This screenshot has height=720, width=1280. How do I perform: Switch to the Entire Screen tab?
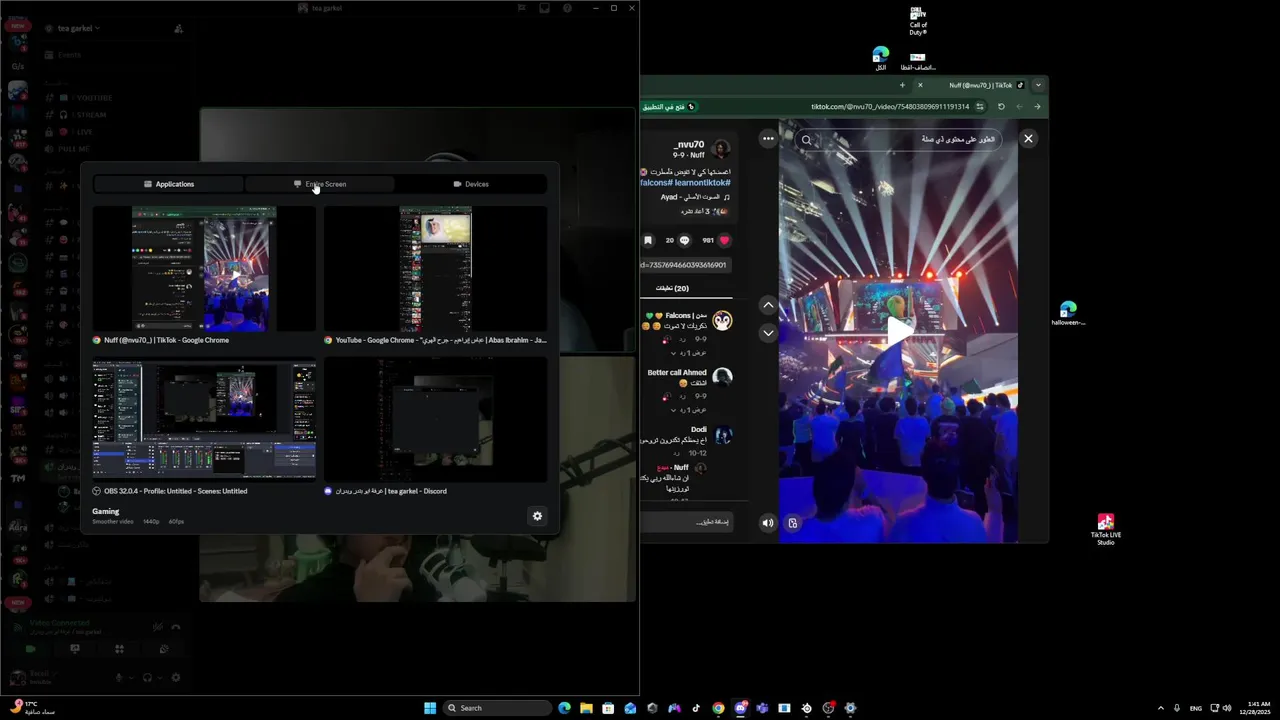[320, 184]
